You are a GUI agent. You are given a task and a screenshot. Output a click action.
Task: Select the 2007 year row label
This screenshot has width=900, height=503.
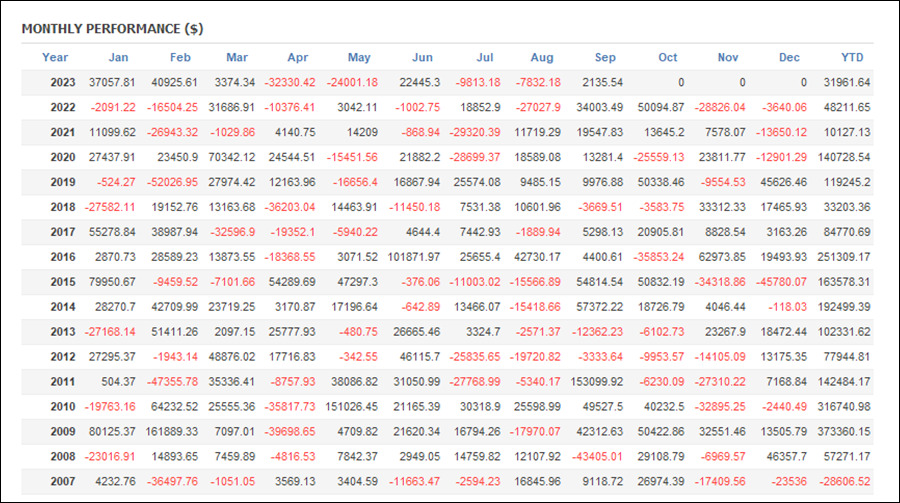click(63, 481)
